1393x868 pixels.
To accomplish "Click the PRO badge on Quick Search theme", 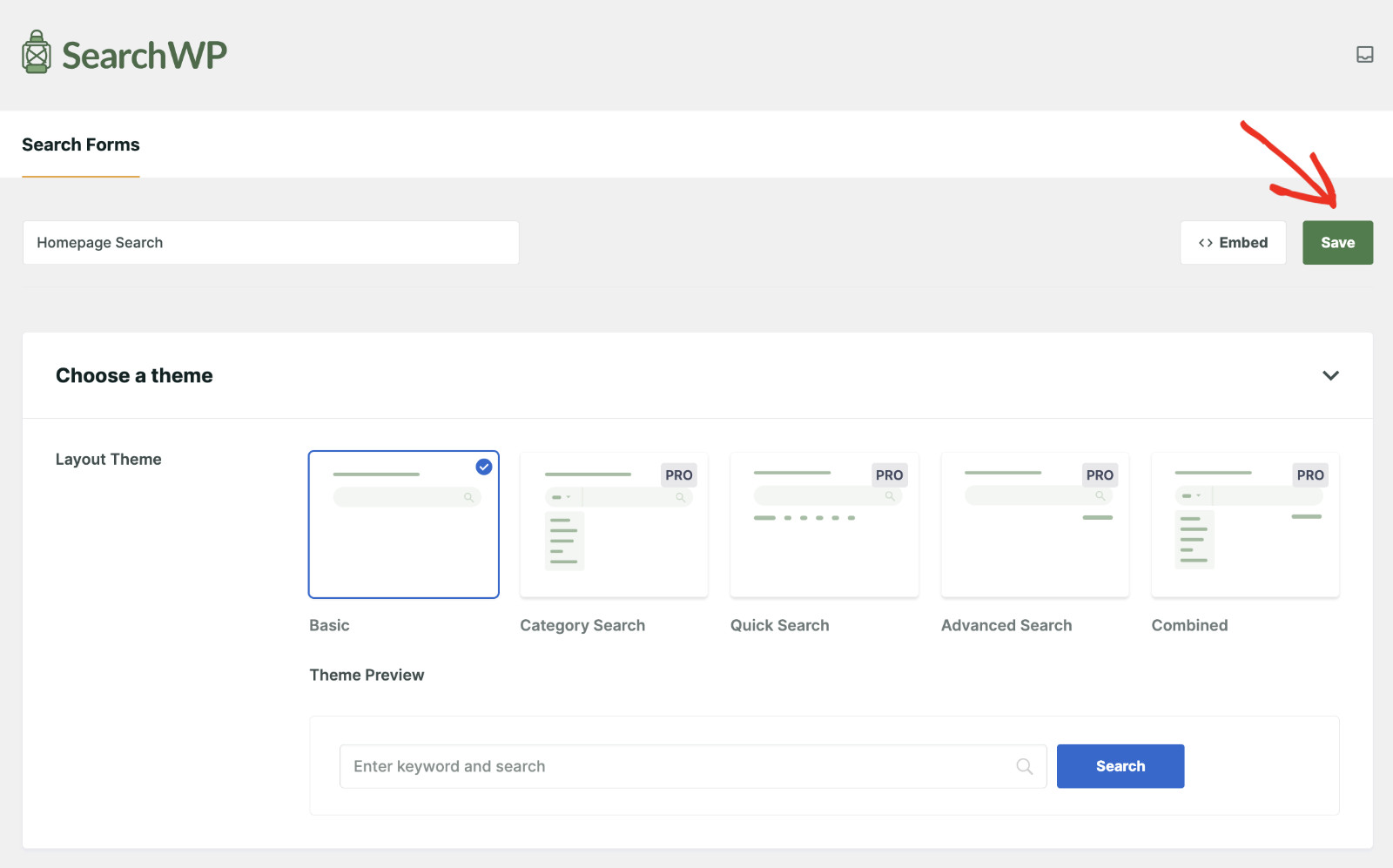I will pos(889,474).
